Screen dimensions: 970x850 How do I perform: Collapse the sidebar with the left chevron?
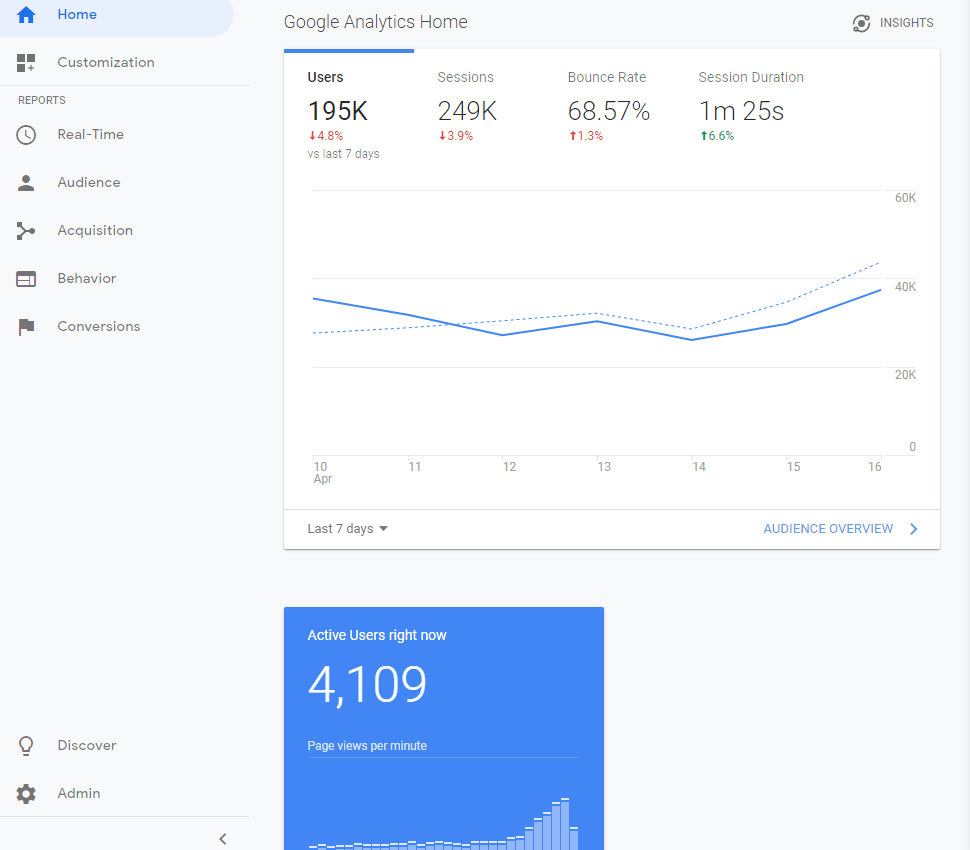[x=223, y=839]
